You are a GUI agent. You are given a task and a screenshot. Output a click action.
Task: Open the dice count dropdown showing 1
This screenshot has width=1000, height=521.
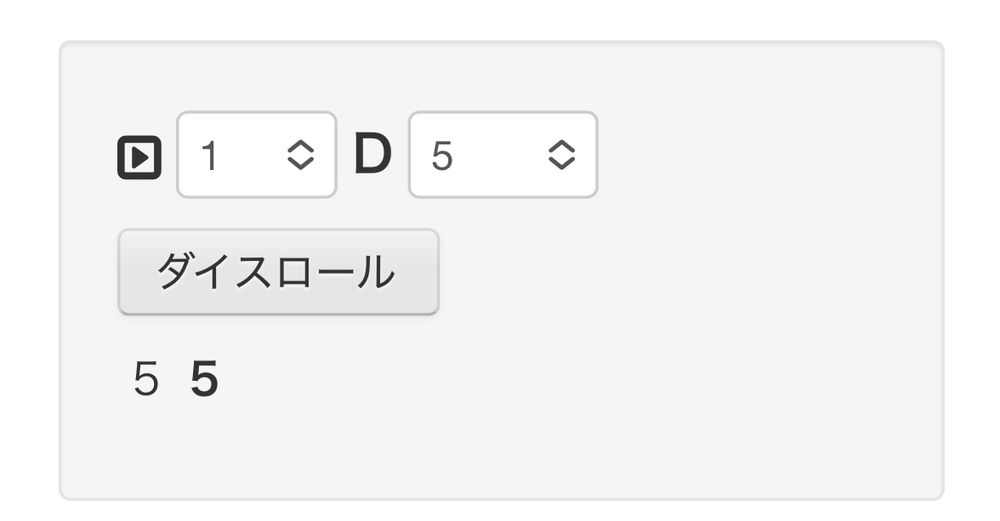tap(256, 155)
